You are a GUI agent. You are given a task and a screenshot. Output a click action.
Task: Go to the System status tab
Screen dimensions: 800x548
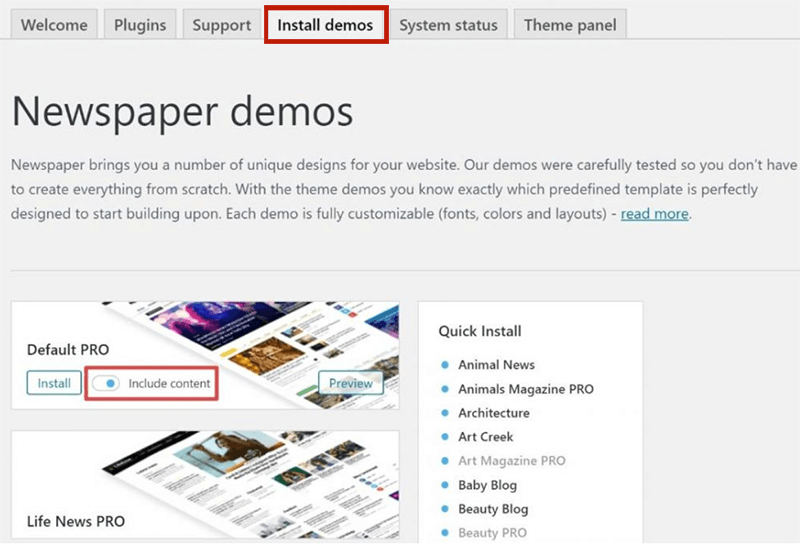pyautogui.click(x=448, y=24)
